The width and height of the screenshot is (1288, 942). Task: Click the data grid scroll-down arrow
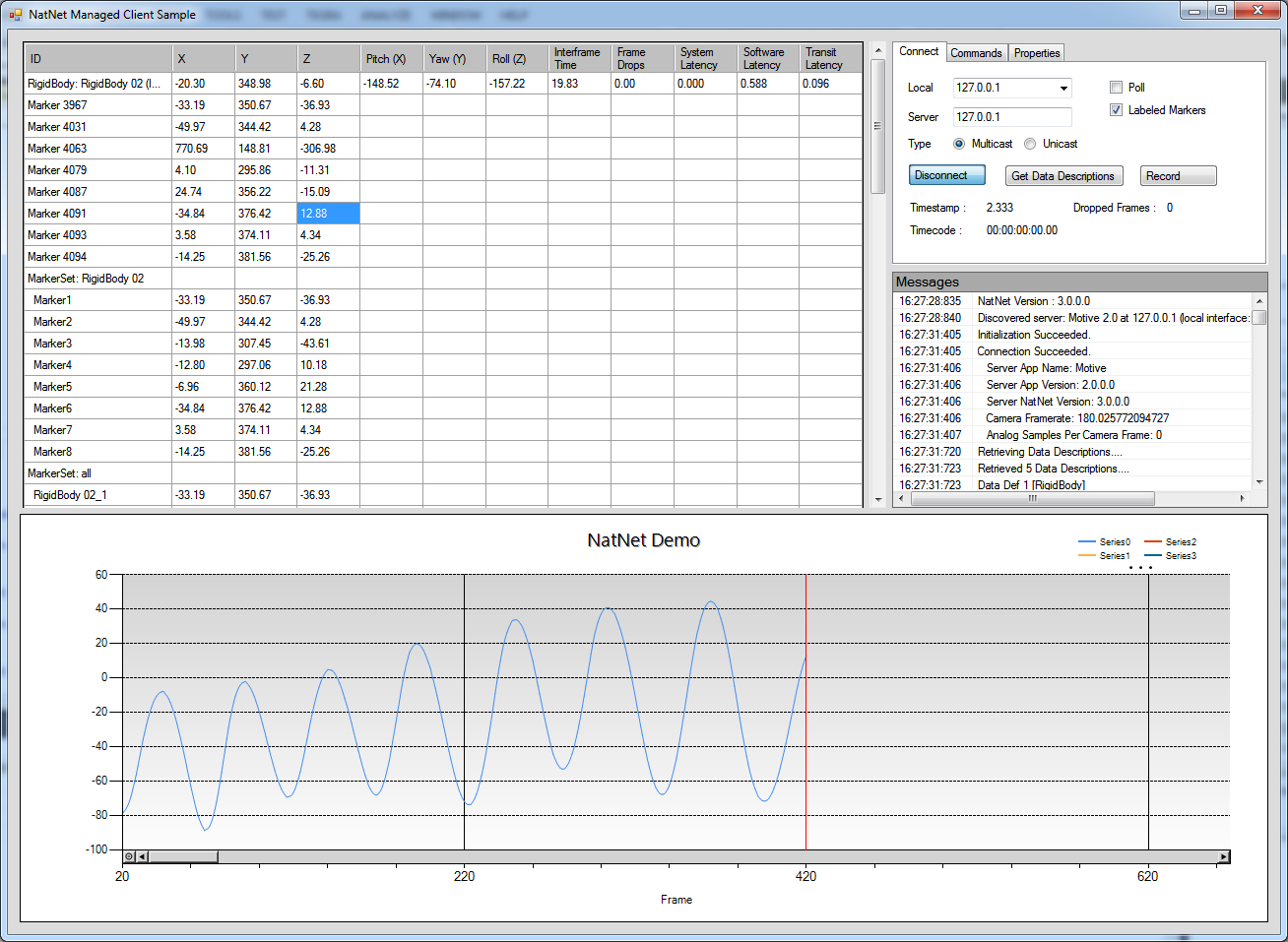click(x=878, y=500)
